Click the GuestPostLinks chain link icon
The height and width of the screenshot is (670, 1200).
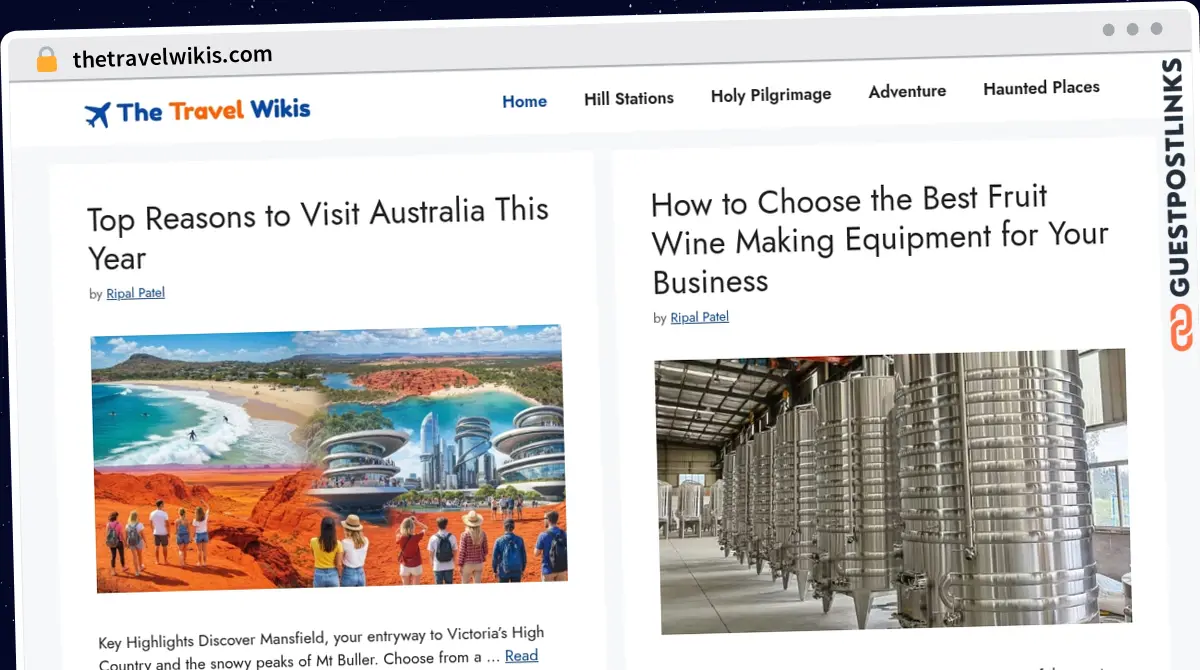coord(1181,329)
